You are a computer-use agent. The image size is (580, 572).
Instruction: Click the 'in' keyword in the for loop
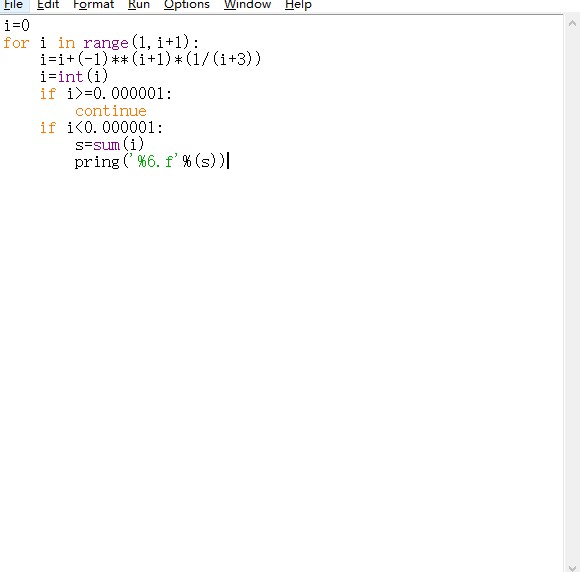(x=66, y=43)
